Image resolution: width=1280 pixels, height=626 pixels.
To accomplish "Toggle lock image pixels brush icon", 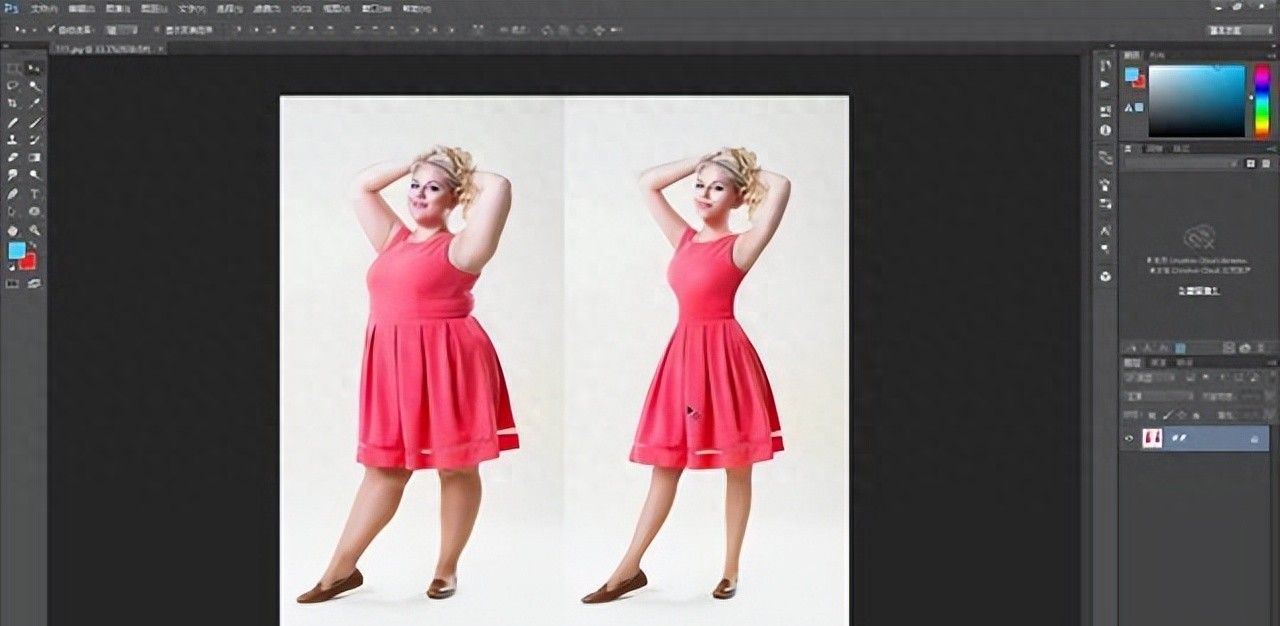I will [x=1168, y=415].
